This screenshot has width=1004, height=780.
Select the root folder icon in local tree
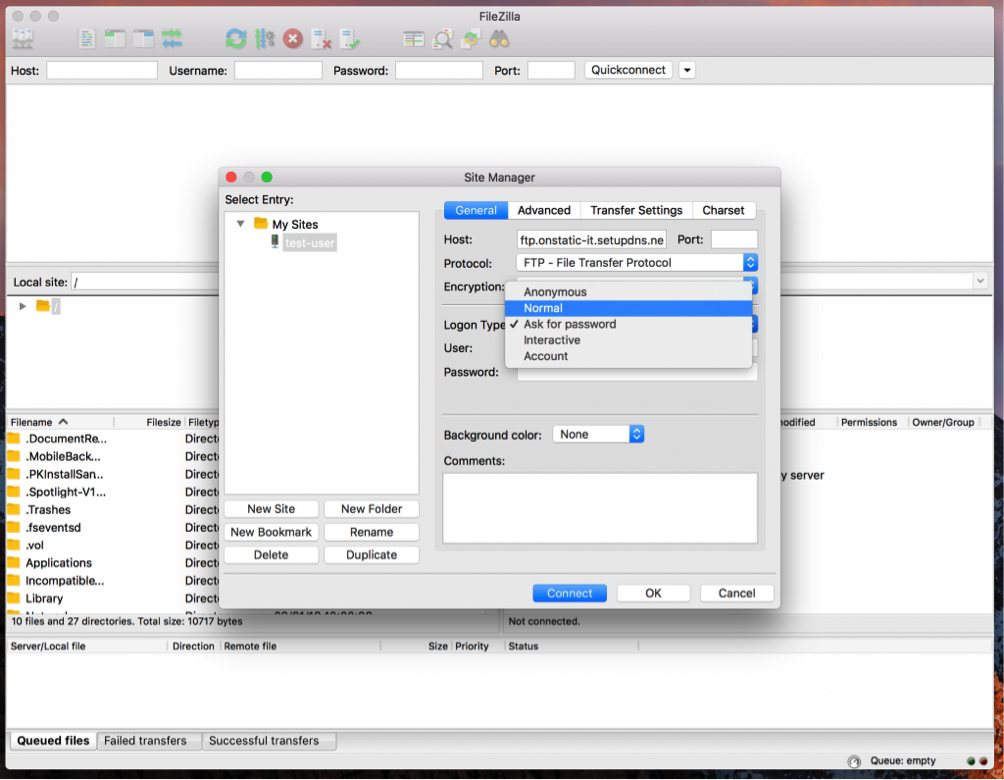pos(43,305)
